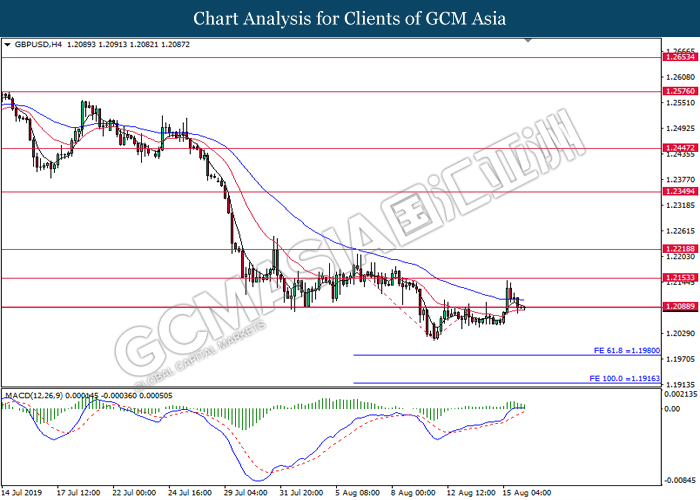Click the 1.20889 current price label
The image size is (700, 500).
point(680,306)
